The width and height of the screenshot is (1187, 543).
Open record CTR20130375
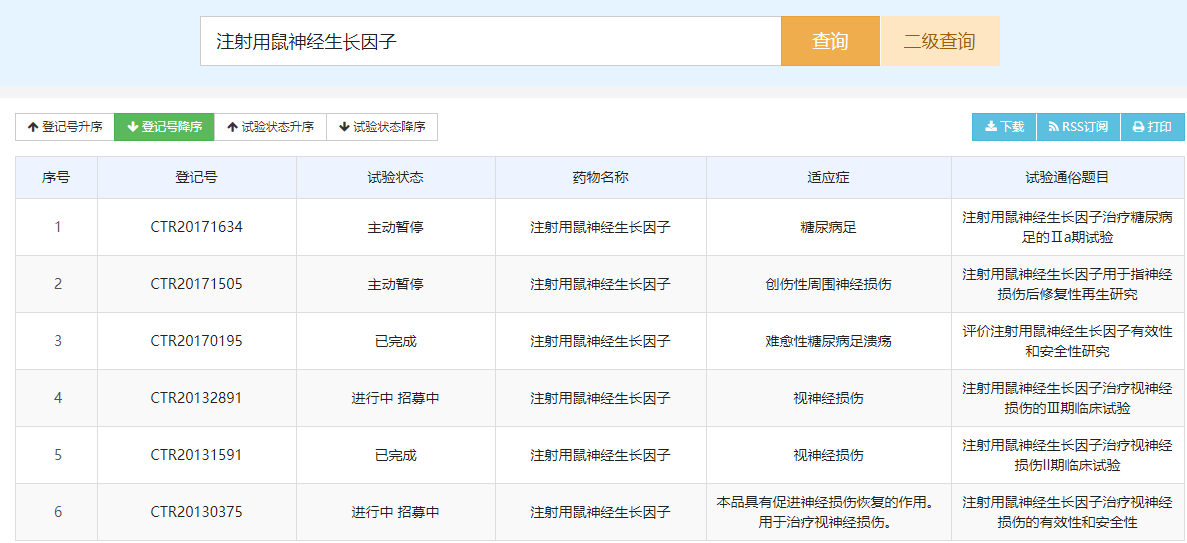click(197, 512)
